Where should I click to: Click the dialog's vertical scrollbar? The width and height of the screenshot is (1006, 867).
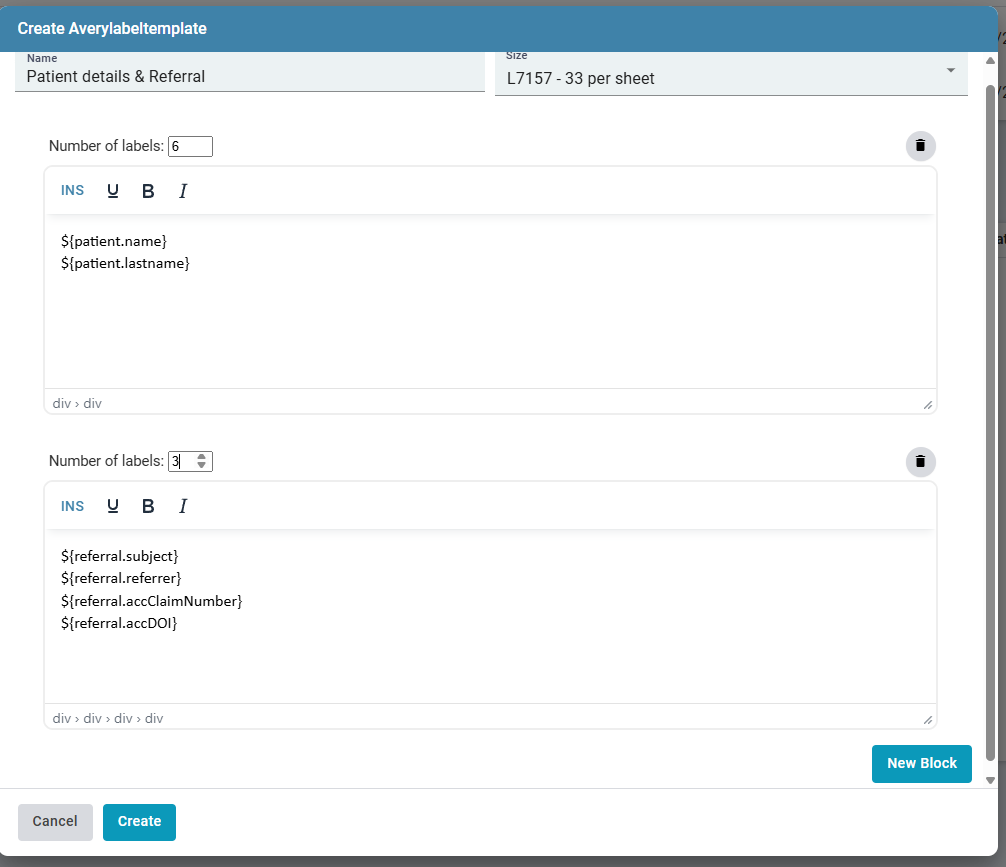coord(990,400)
